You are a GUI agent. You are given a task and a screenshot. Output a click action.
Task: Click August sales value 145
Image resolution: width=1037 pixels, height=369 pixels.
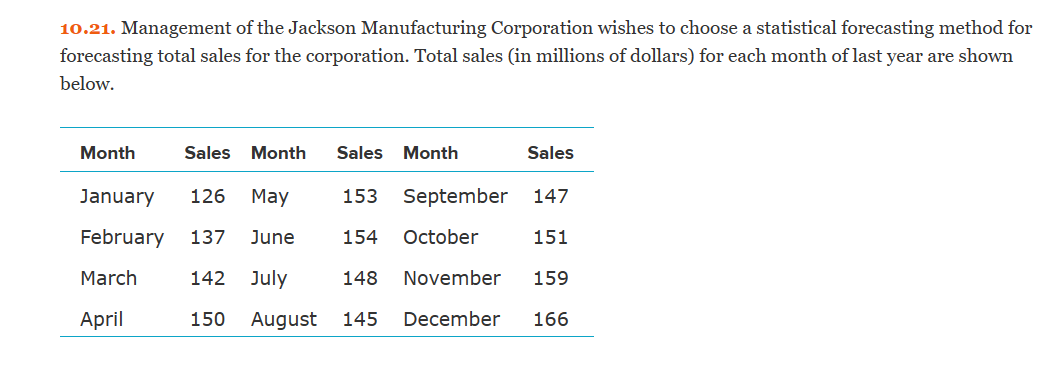pos(360,319)
